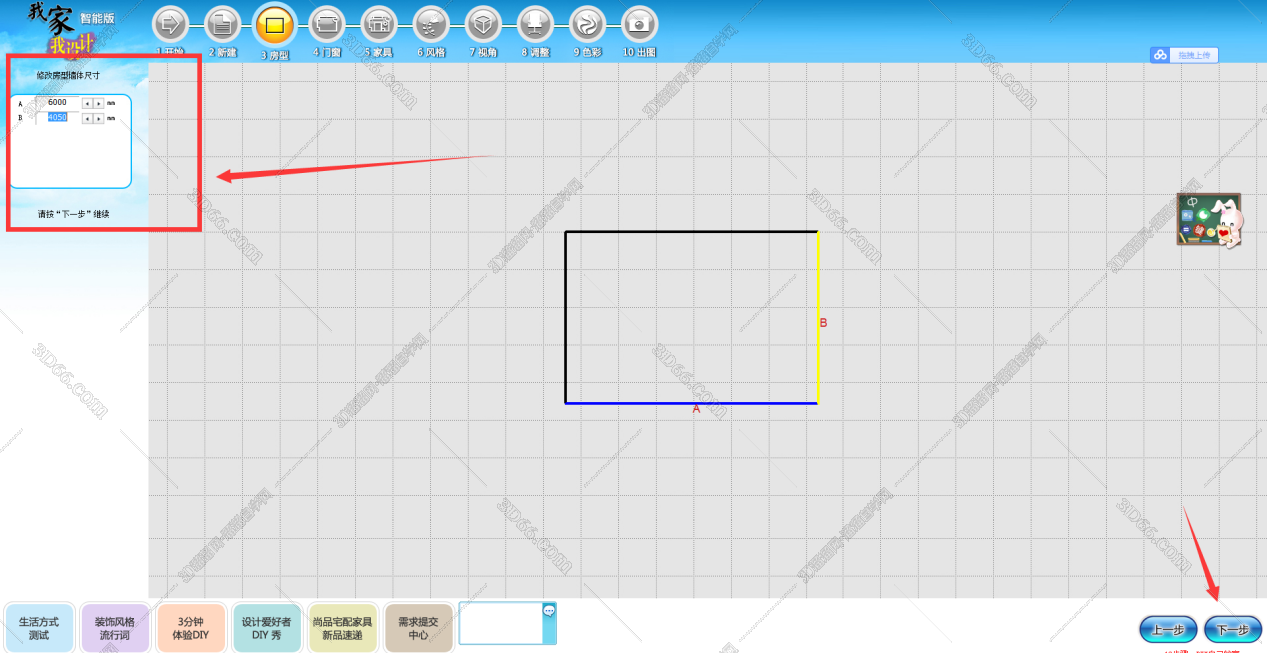
Task: Increase wall A length with right arrow
Action: pyautogui.click(x=98, y=103)
